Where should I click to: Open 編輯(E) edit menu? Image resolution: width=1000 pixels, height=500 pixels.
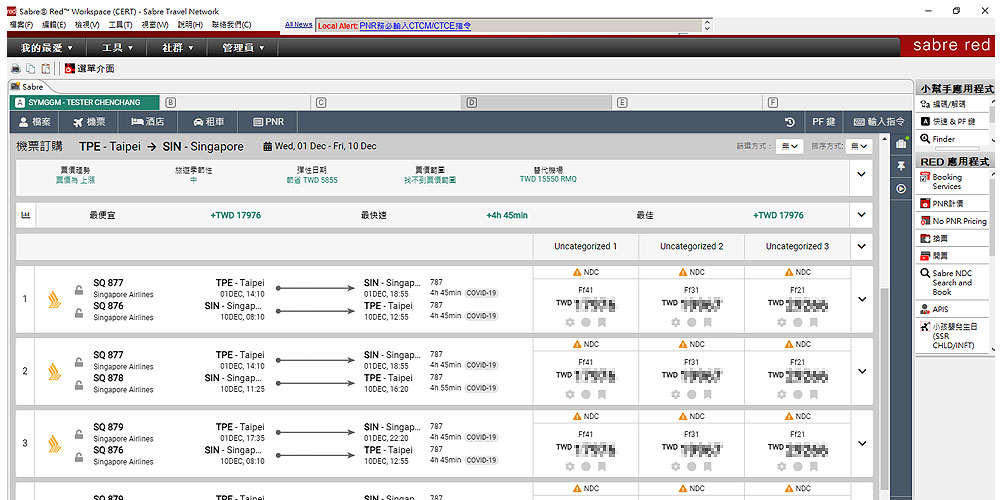54,25
